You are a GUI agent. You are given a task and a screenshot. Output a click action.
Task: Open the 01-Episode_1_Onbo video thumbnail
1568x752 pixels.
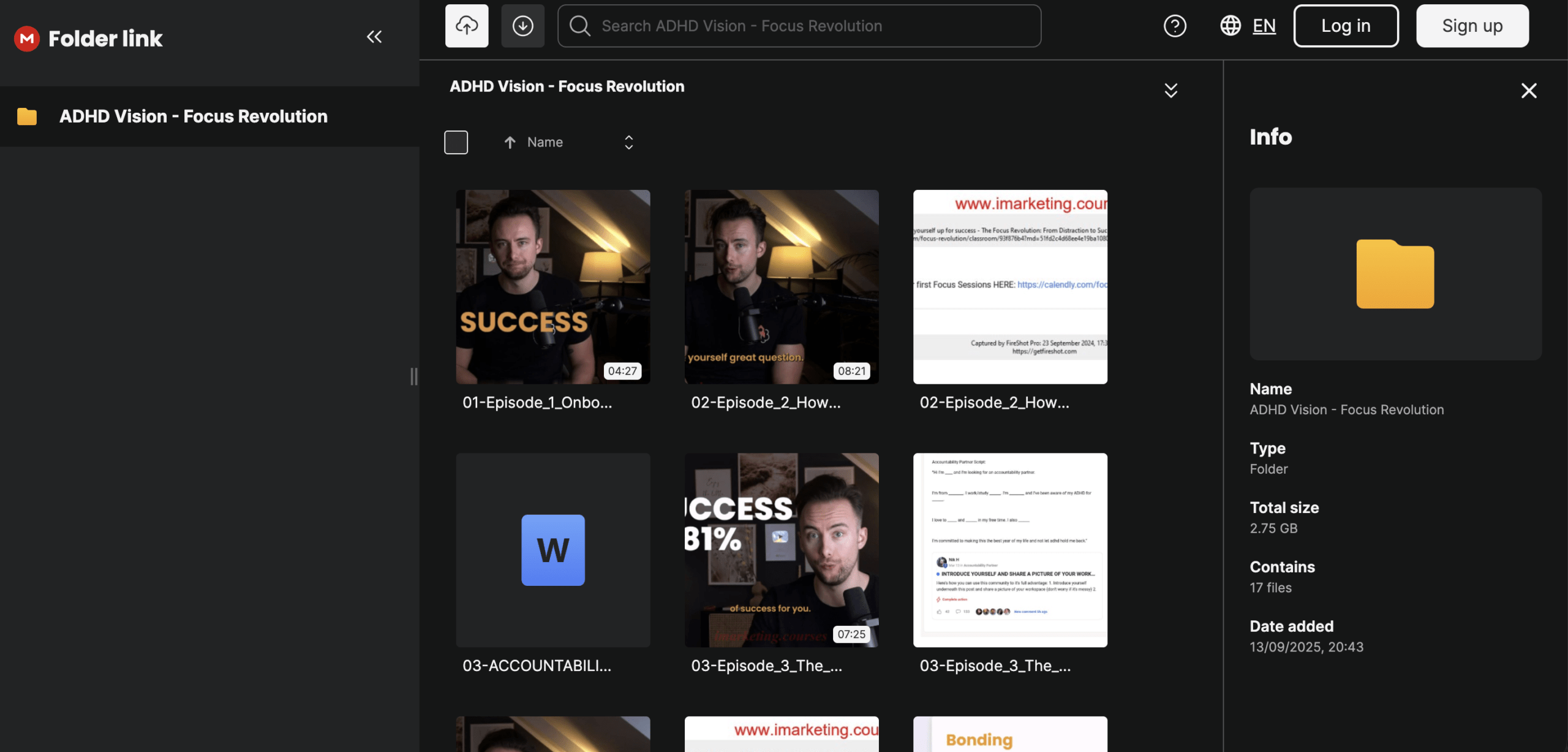552,287
